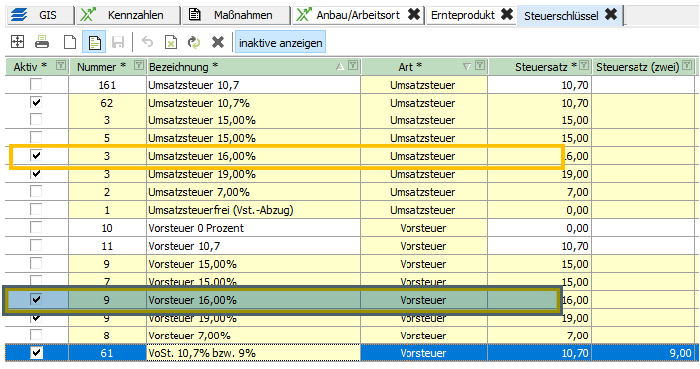
Task: Select the 'Umsatzsteuer 19,00%' name cell
Action: pos(253,174)
